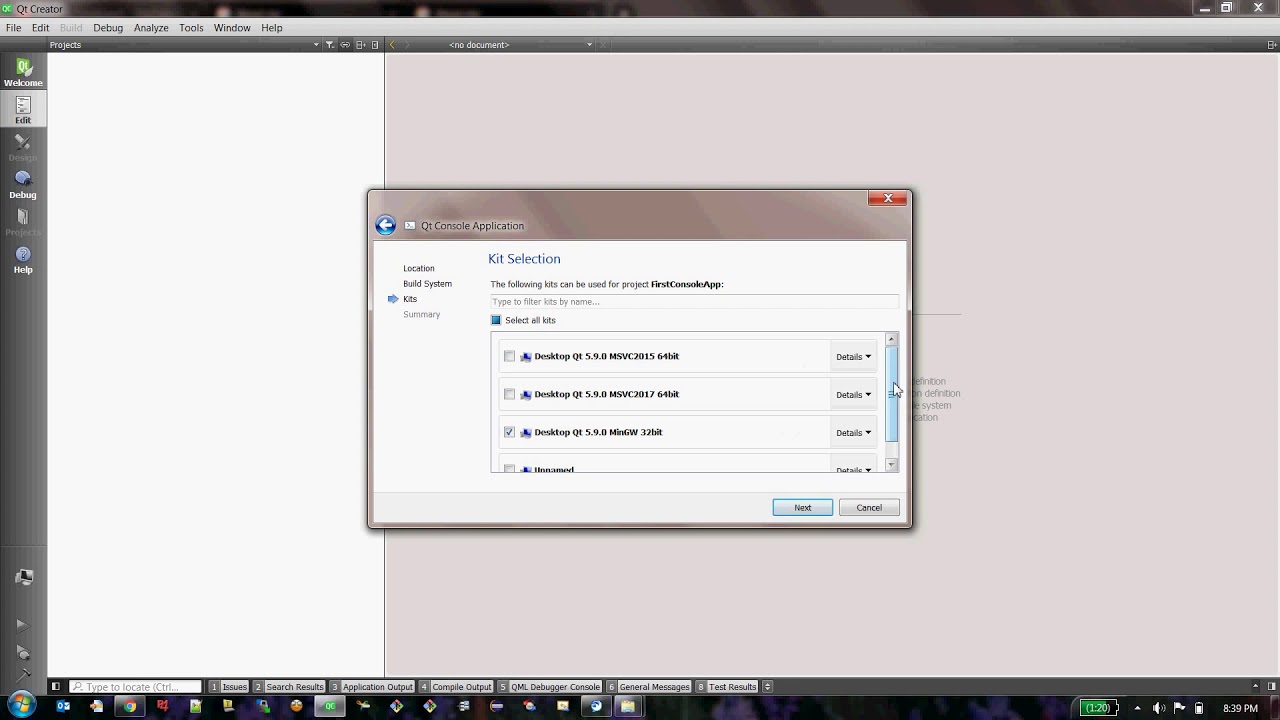
Task: Open the Compile Output pane
Action: click(456, 687)
